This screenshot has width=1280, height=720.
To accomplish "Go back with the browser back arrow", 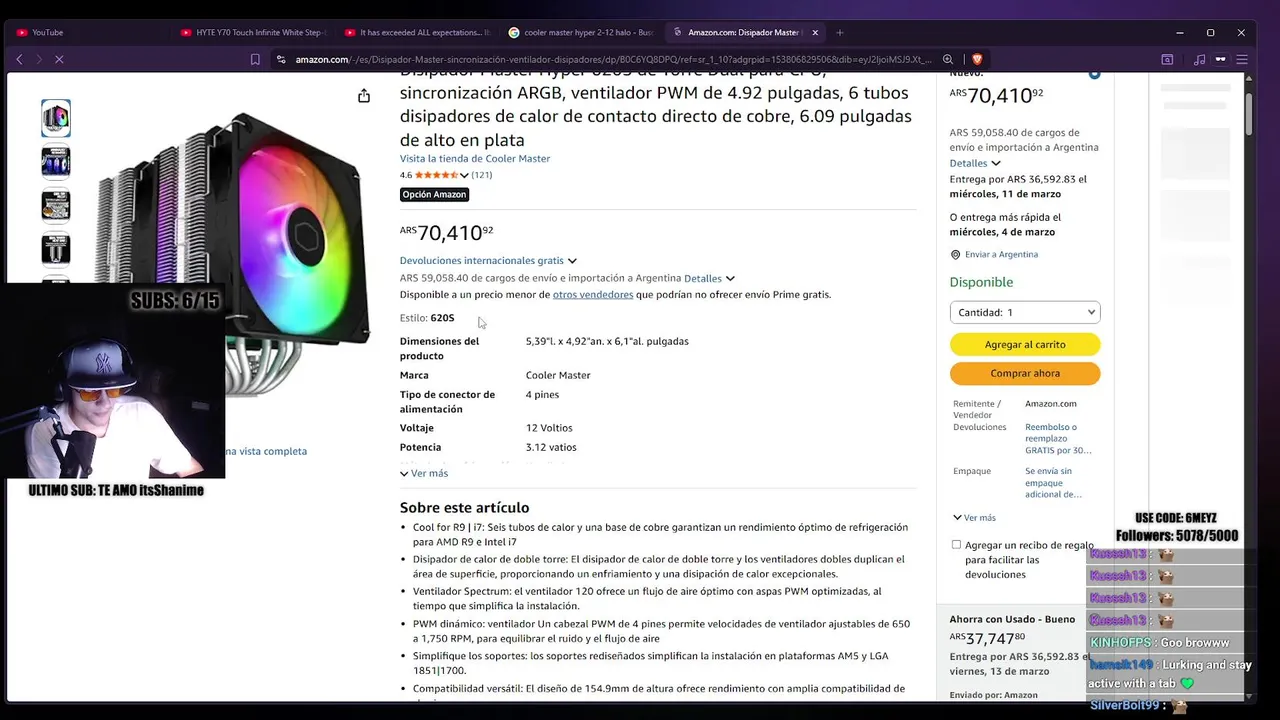I will point(19,60).
